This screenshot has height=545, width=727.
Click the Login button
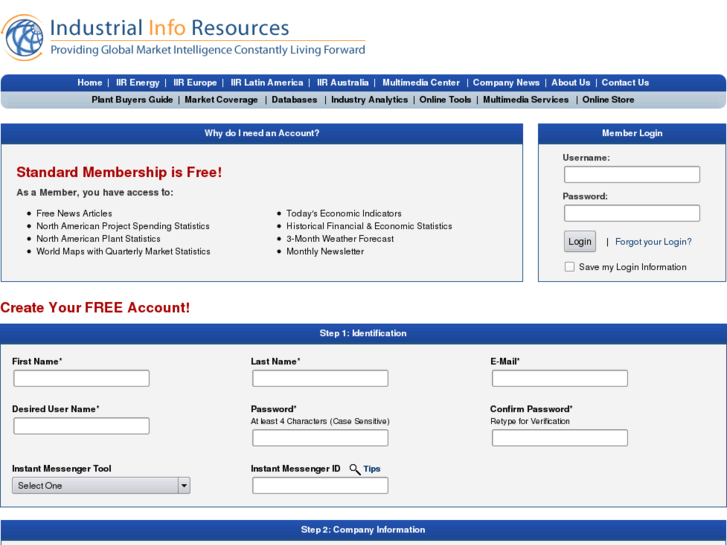pos(580,242)
